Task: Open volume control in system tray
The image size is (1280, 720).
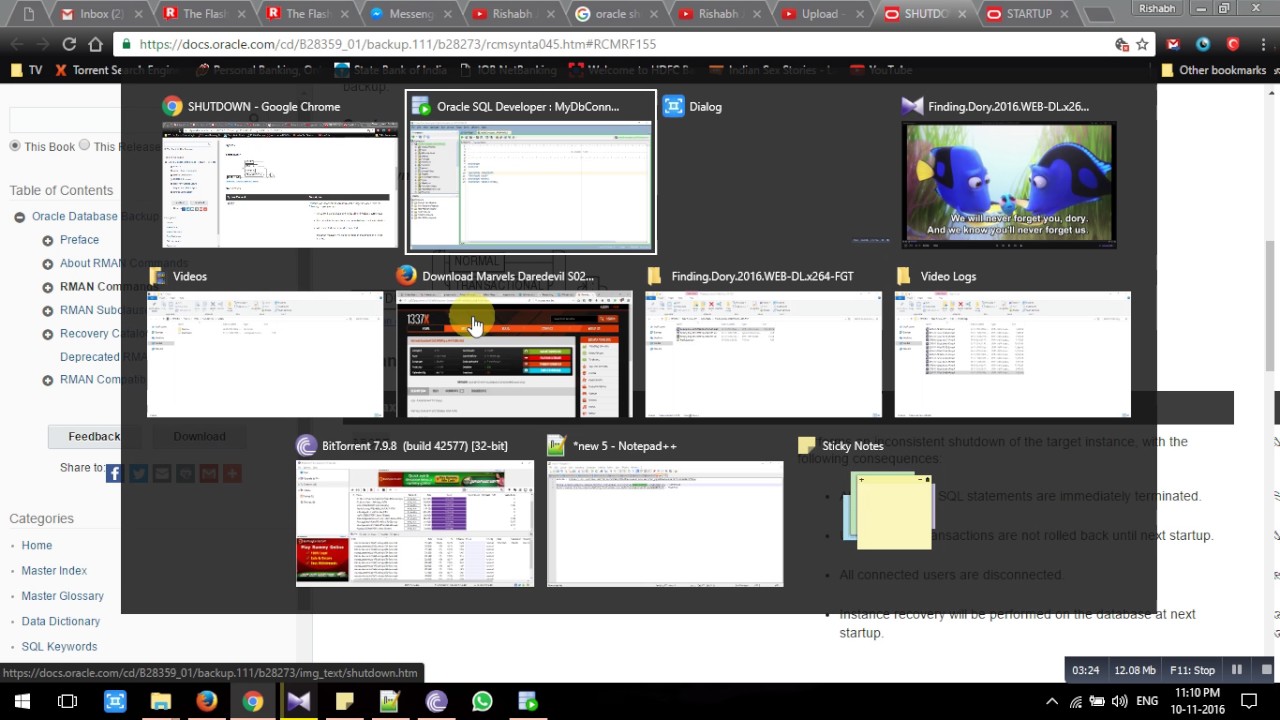Action: [x=1119, y=701]
